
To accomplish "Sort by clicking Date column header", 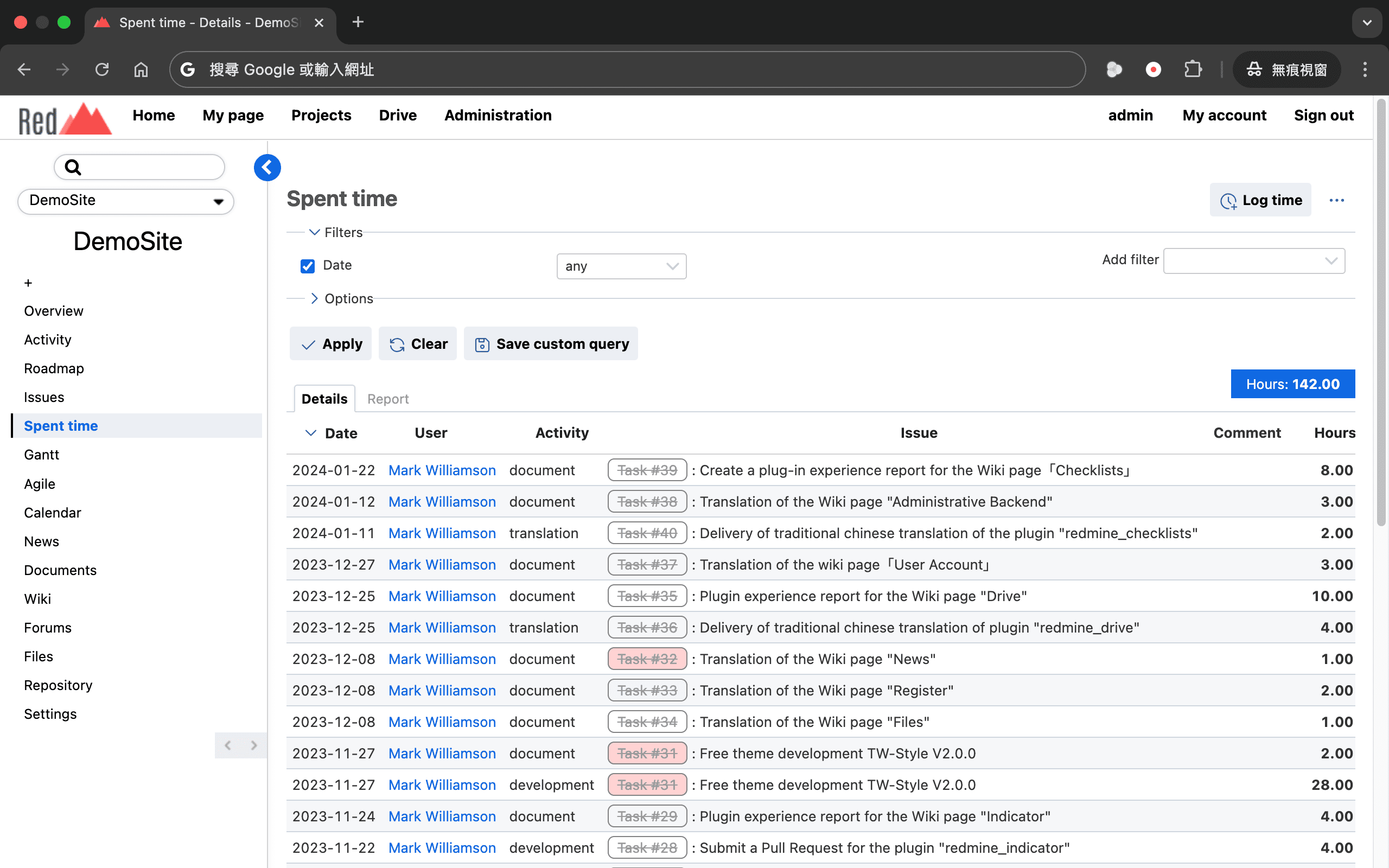I will [340, 433].
